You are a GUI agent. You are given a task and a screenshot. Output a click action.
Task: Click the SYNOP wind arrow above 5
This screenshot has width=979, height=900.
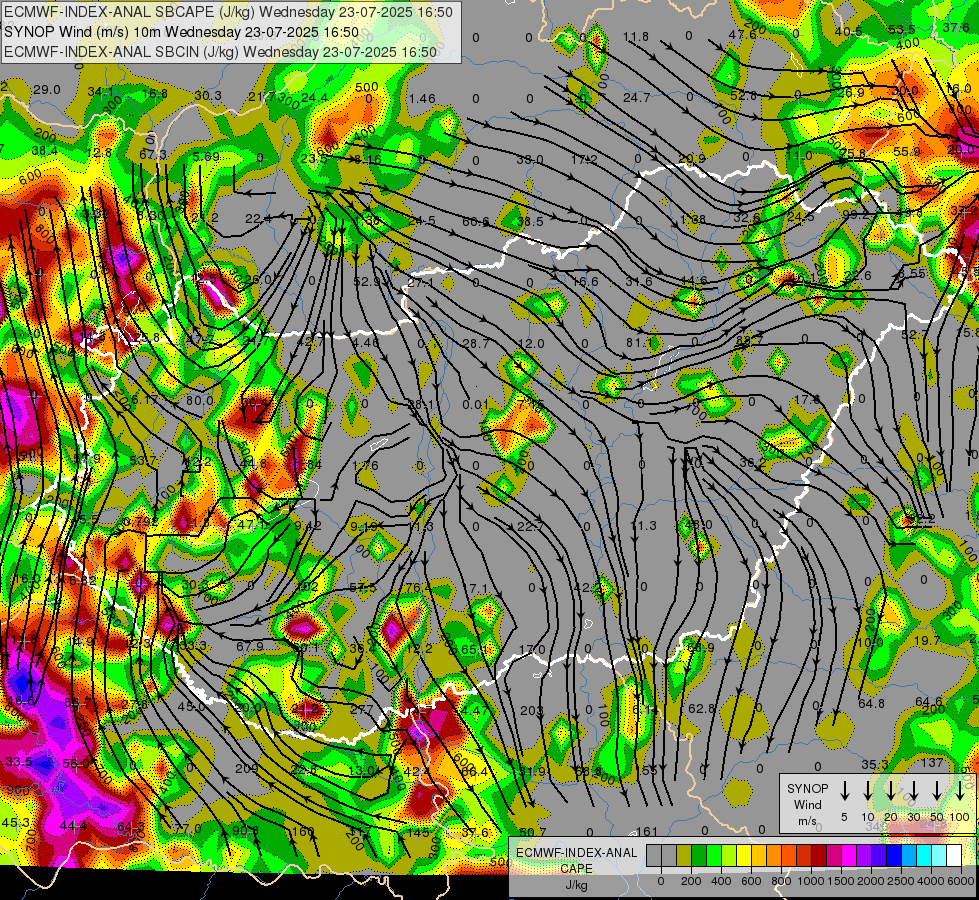[844, 790]
